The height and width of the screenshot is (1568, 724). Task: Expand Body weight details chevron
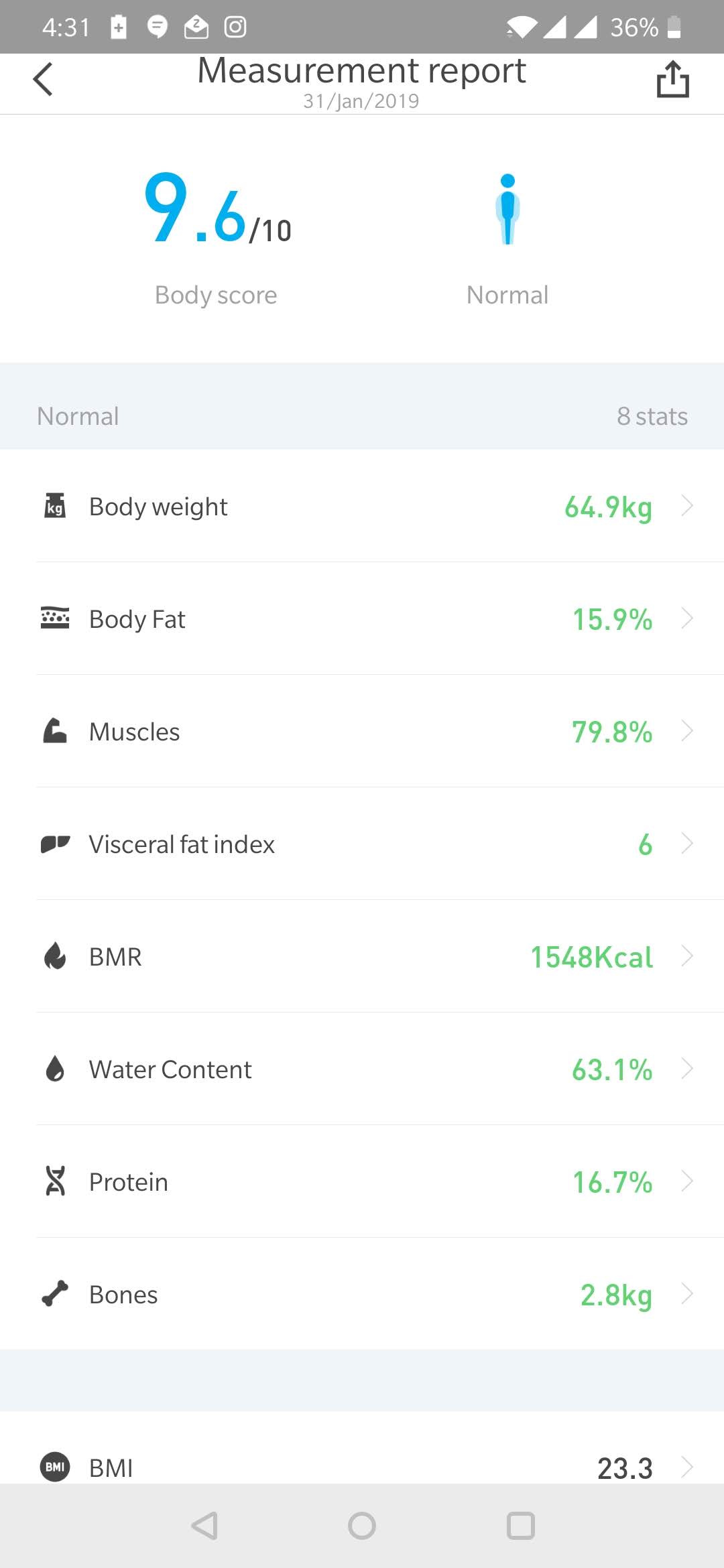pyautogui.click(x=687, y=505)
